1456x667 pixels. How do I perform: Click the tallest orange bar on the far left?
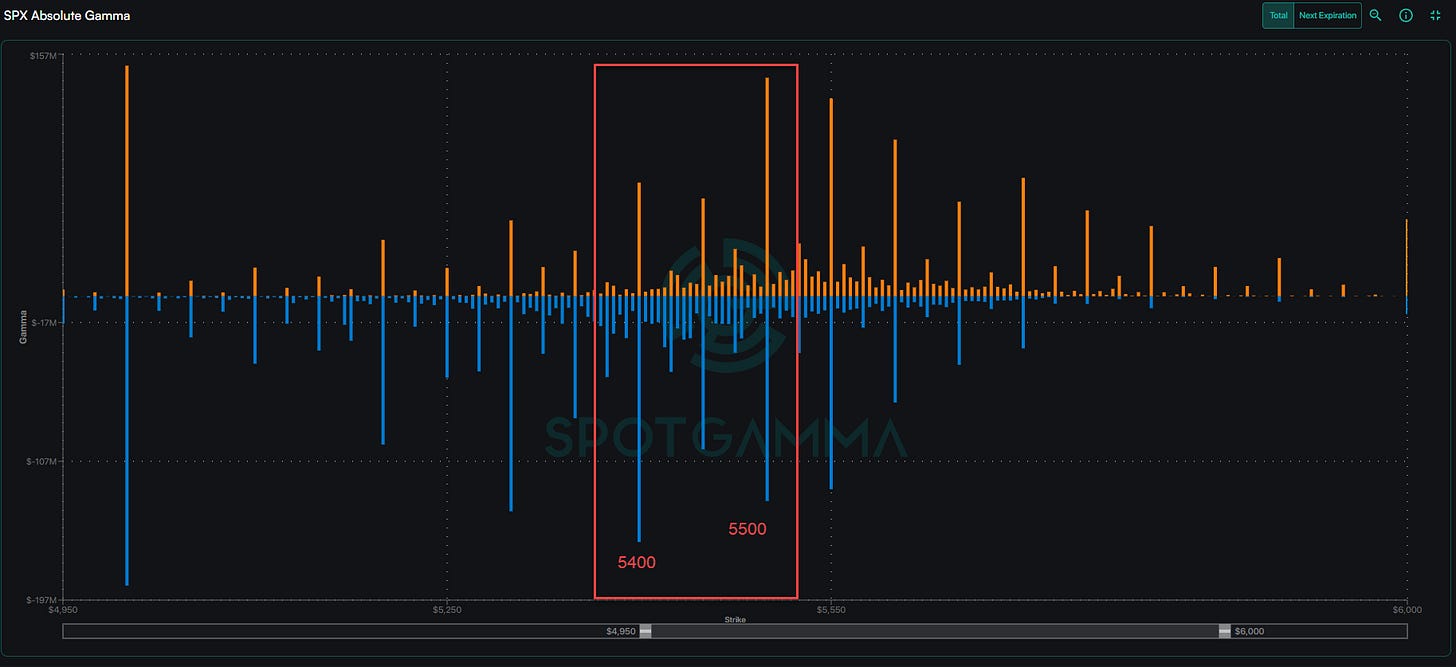click(x=127, y=180)
